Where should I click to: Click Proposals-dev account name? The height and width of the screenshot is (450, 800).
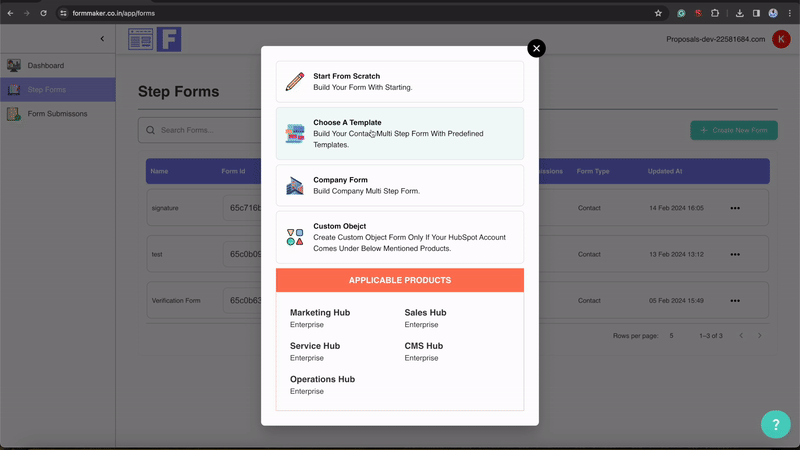pyautogui.click(x=715, y=39)
